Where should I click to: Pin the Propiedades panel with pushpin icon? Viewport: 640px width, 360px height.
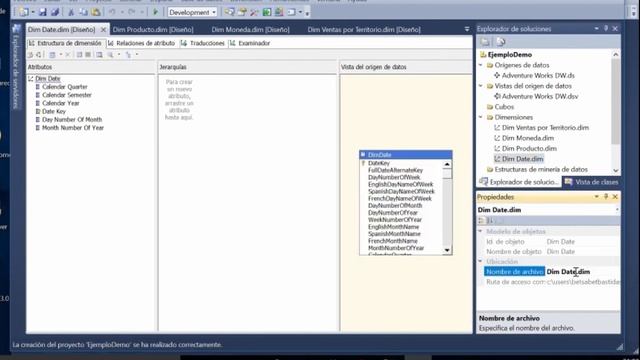click(x=606, y=197)
